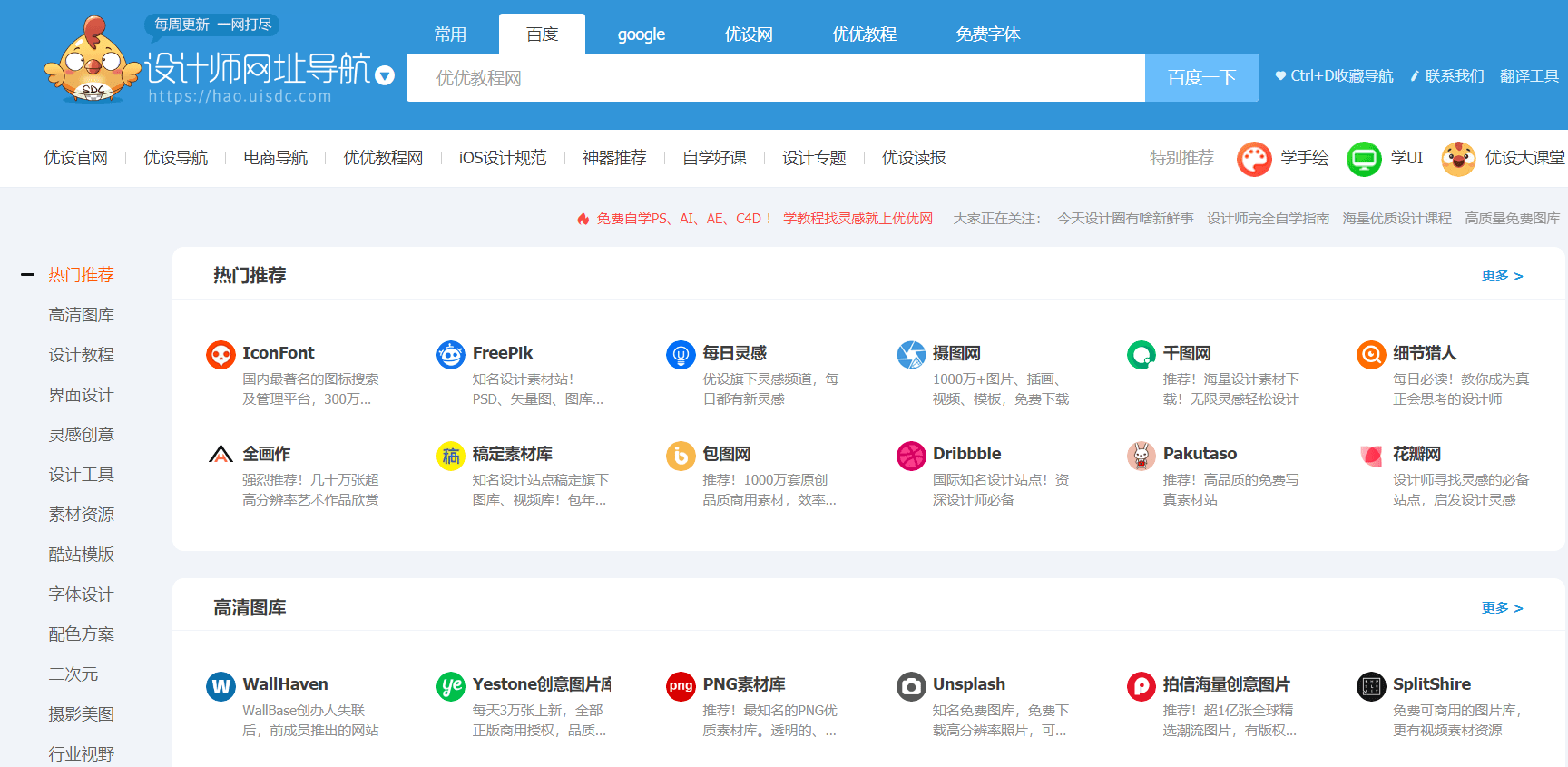Expand 更多 in 热门推荐 section
1568x767 pixels.
1502,276
